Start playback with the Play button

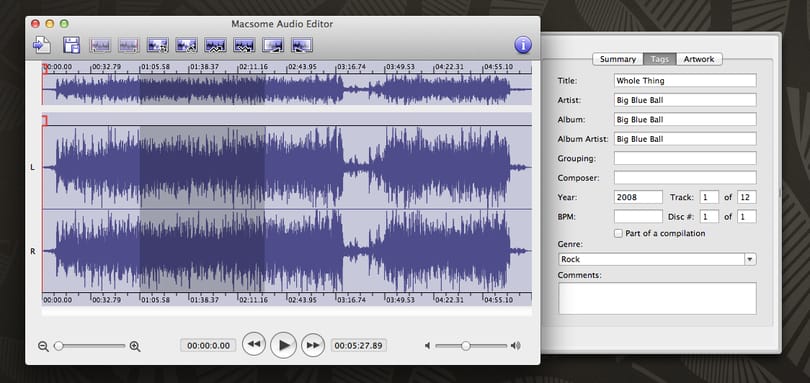click(x=284, y=345)
